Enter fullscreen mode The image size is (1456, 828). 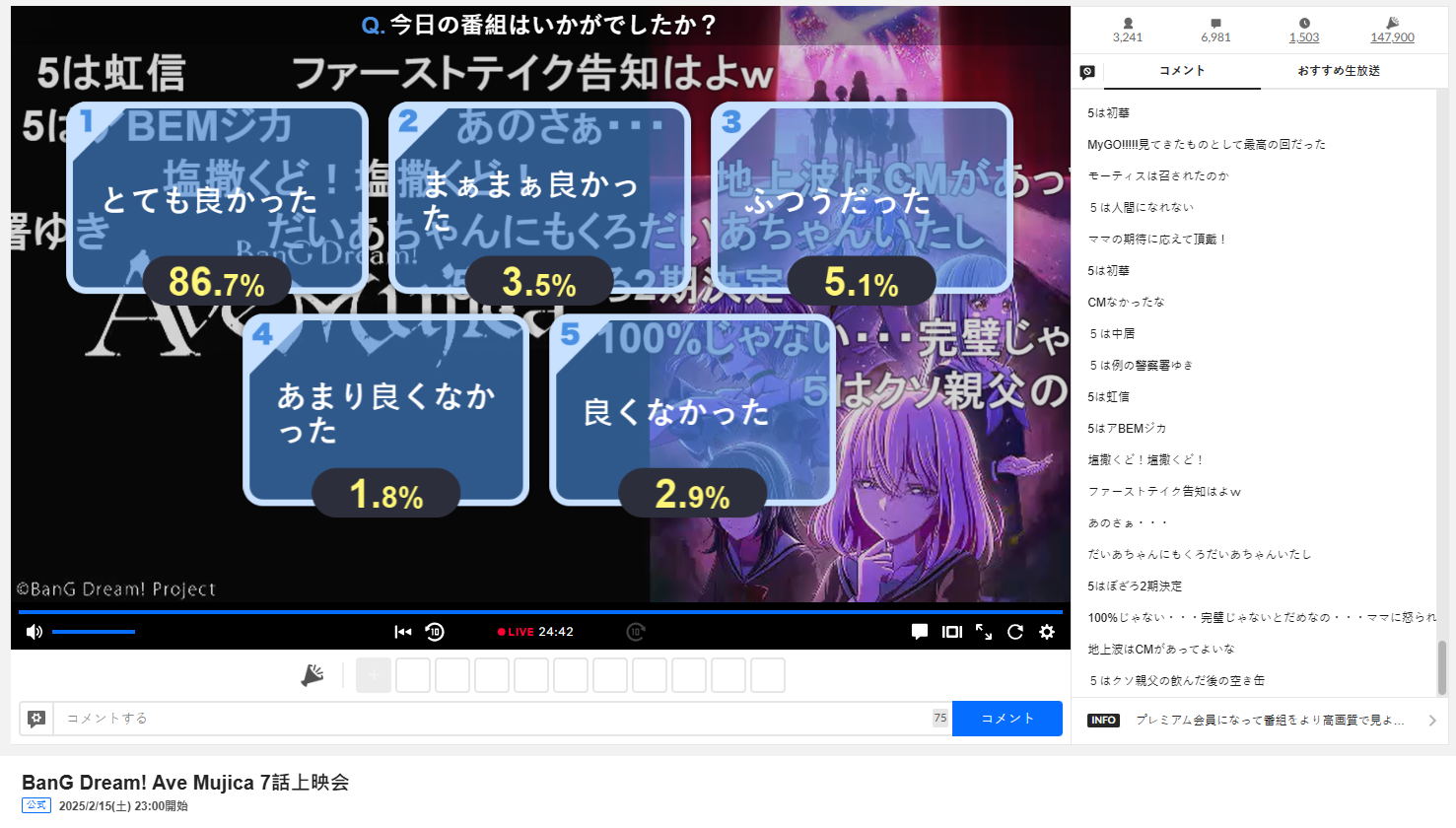(984, 632)
